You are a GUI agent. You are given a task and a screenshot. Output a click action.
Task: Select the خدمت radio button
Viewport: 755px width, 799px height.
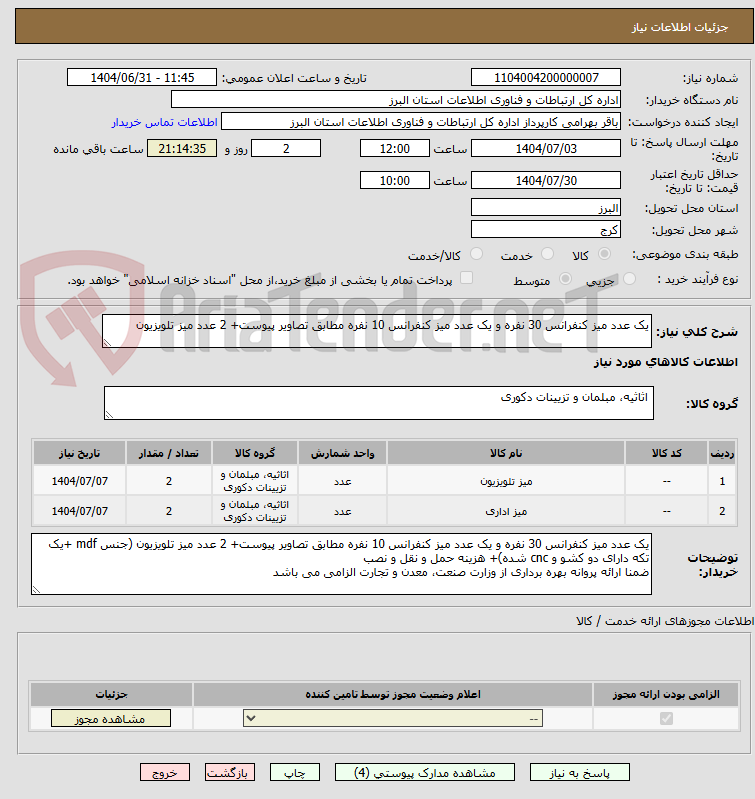tap(548, 254)
